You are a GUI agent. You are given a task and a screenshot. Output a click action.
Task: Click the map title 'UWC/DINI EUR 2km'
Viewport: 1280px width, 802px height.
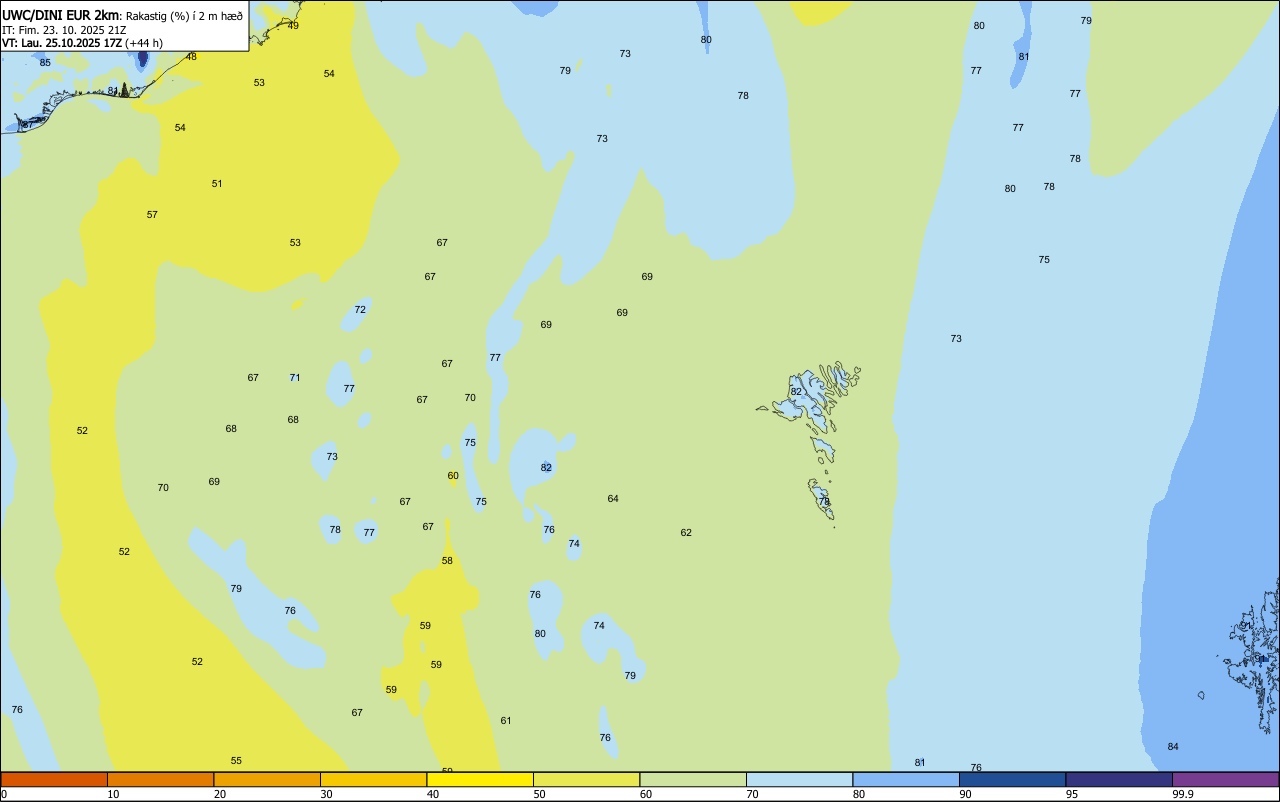click(x=61, y=14)
